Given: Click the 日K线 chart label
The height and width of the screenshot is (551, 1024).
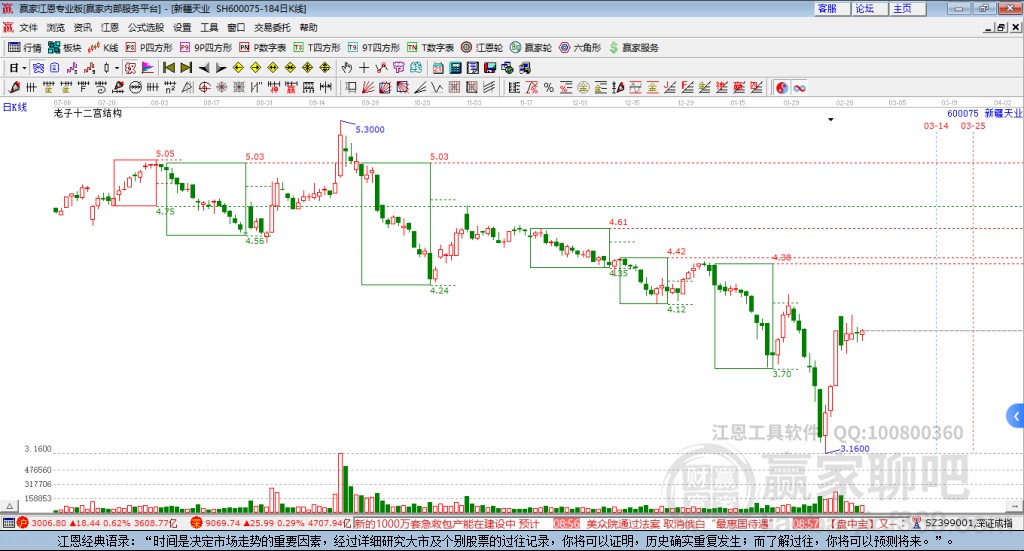Looking at the screenshot, I should click(14, 107).
